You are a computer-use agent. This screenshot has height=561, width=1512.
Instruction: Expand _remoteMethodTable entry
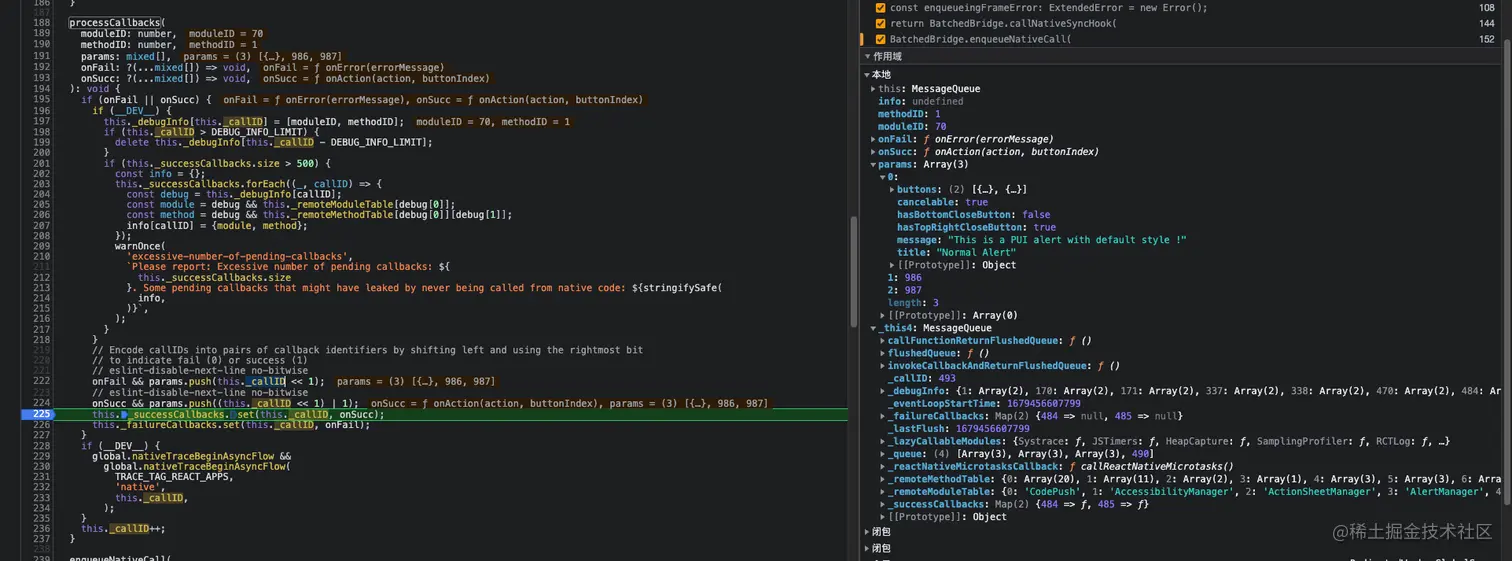(882, 479)
